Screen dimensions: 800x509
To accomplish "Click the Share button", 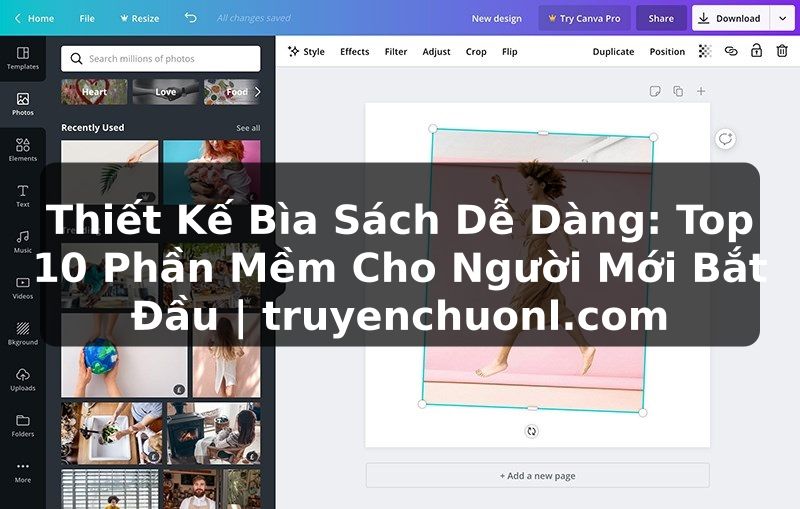I will 661,18.
